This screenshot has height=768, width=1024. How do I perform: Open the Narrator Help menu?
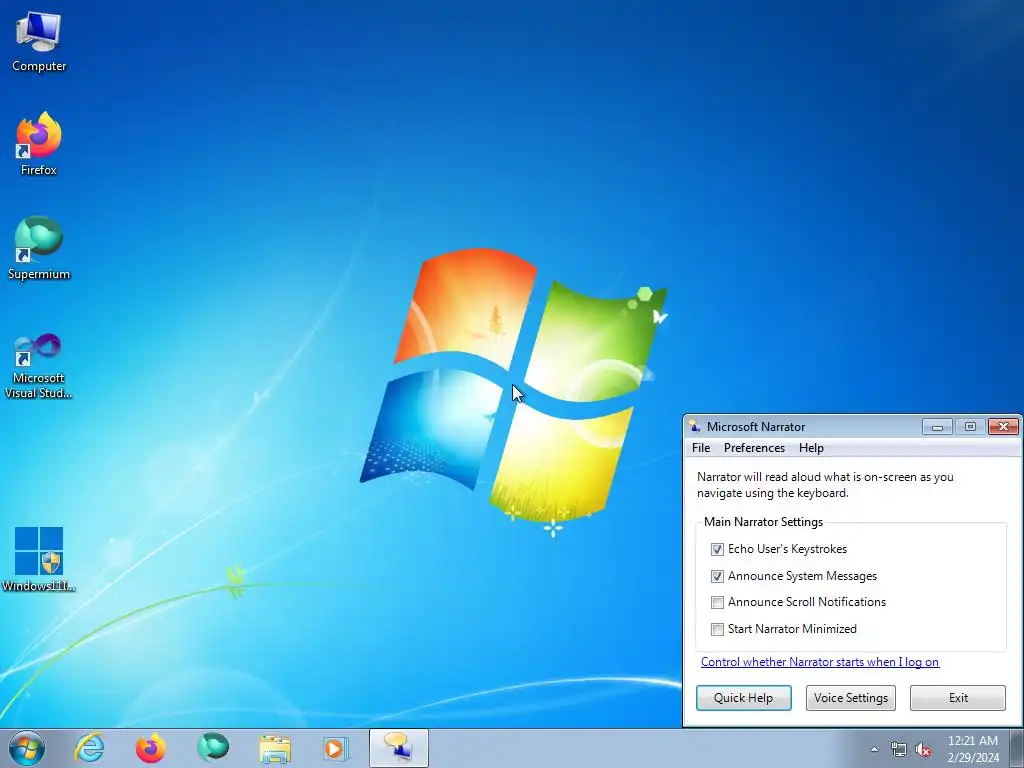pyautogui.click(x=811, y=448)
